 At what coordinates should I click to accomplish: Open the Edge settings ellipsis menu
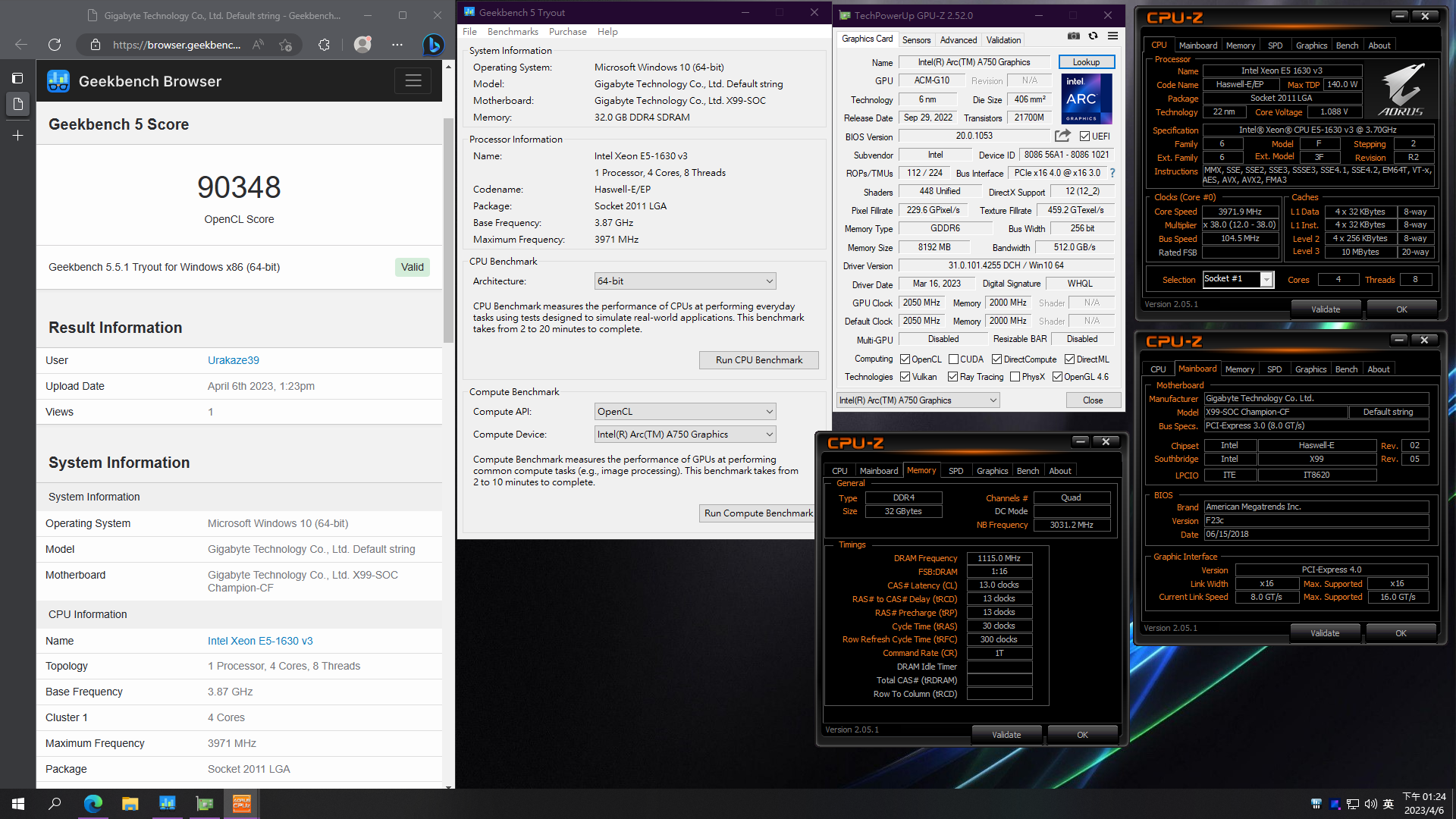point(397,45)
